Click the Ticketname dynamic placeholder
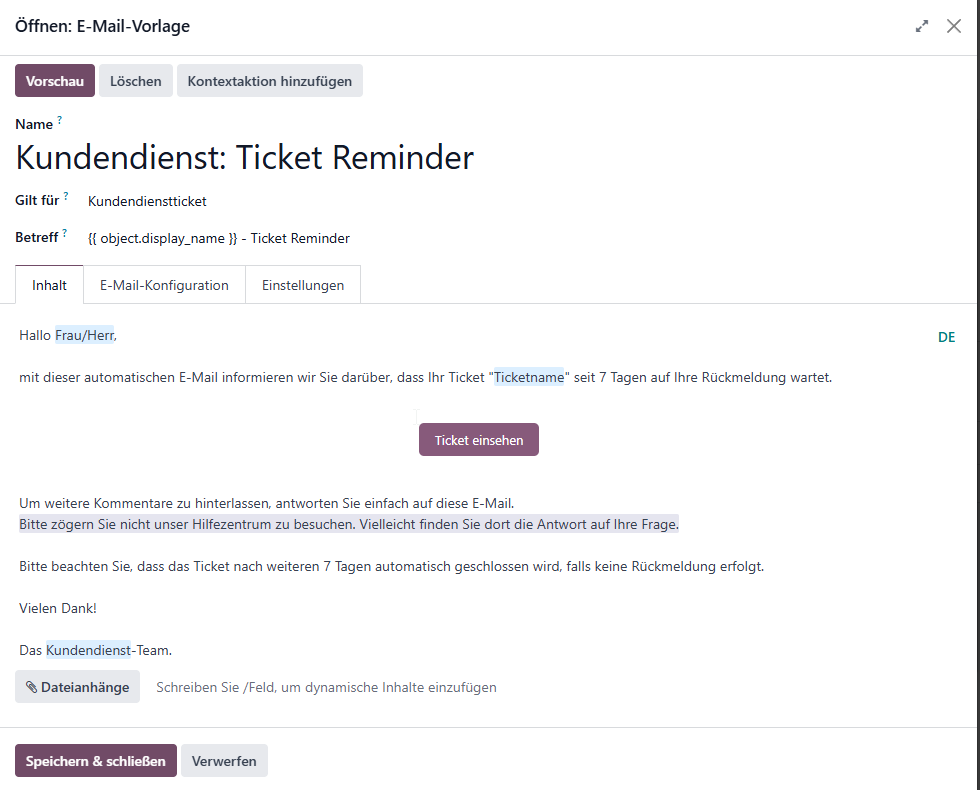Viewport: 980px width, 790px height. 529,378
